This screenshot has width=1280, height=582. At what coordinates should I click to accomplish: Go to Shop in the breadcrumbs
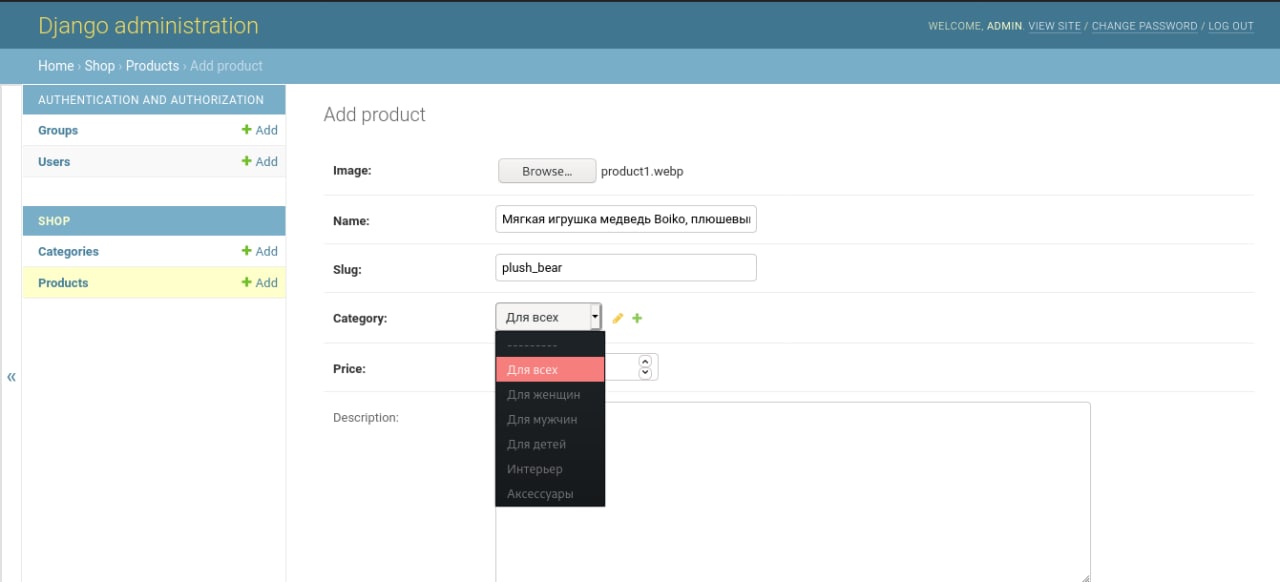click(x=100, y=66)
